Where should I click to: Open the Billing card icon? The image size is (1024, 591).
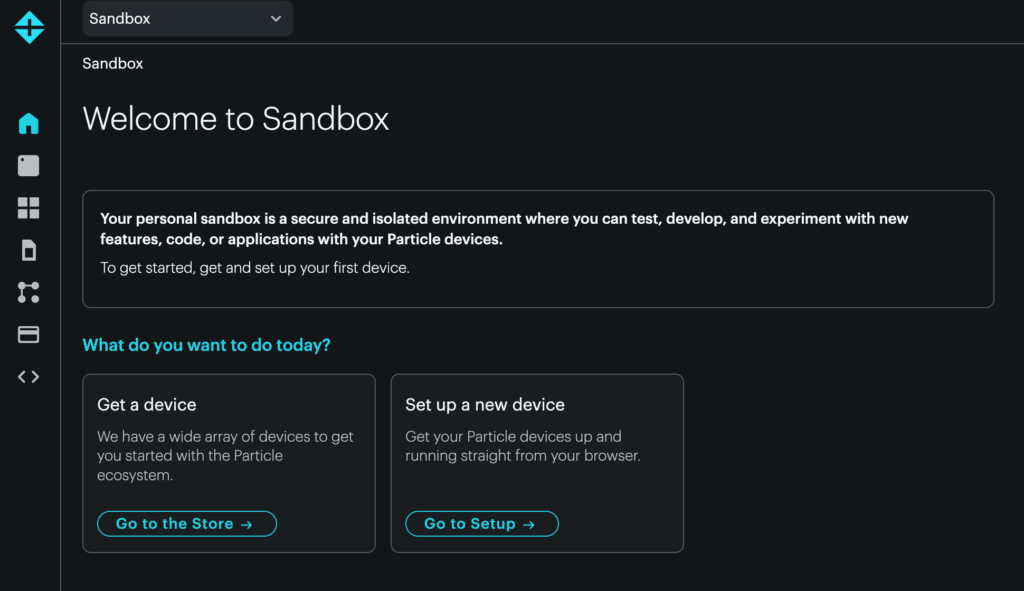click(x=29, y=334)
